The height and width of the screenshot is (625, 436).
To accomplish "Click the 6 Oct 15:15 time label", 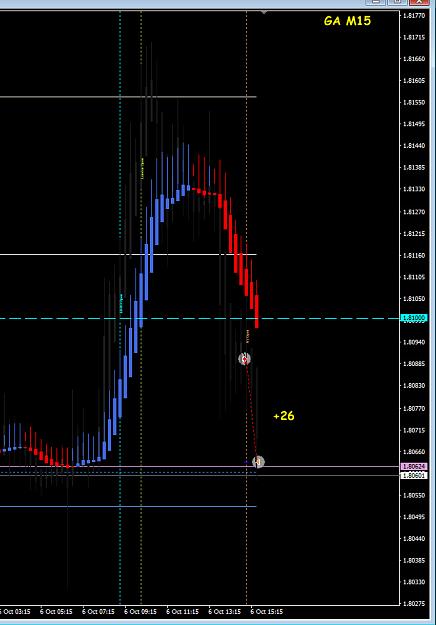I will pyautogui.click(x=267, y=611).
